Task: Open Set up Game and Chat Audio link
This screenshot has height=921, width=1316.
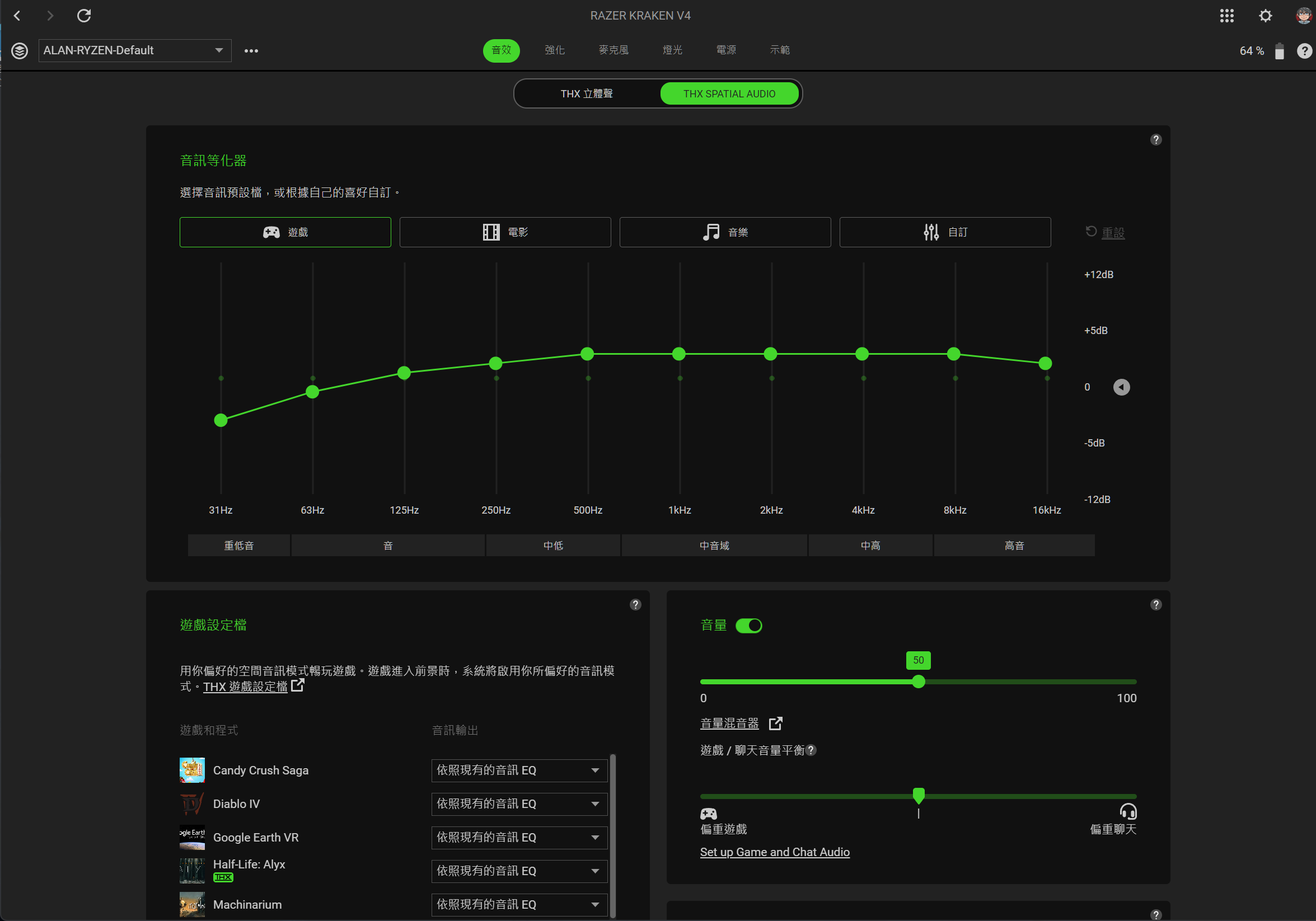Action: pos(774,852)
